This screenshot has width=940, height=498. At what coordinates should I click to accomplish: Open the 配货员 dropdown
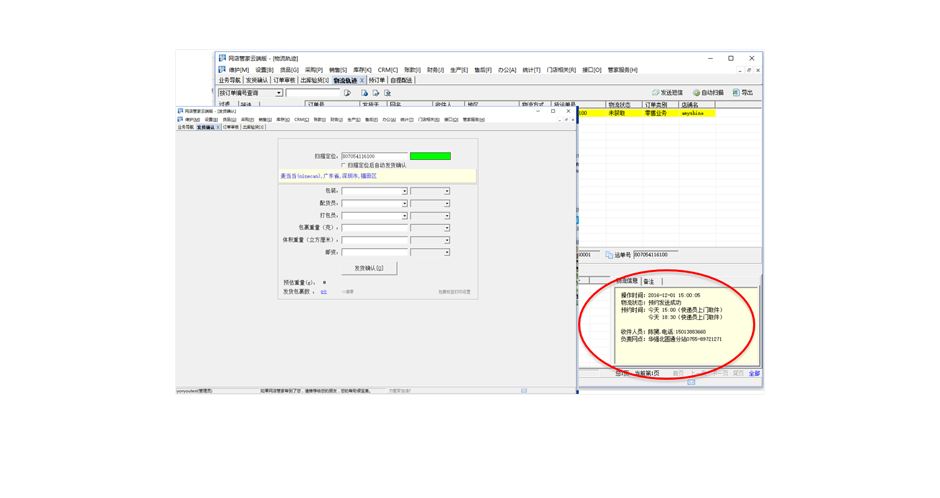pos(404,204)
